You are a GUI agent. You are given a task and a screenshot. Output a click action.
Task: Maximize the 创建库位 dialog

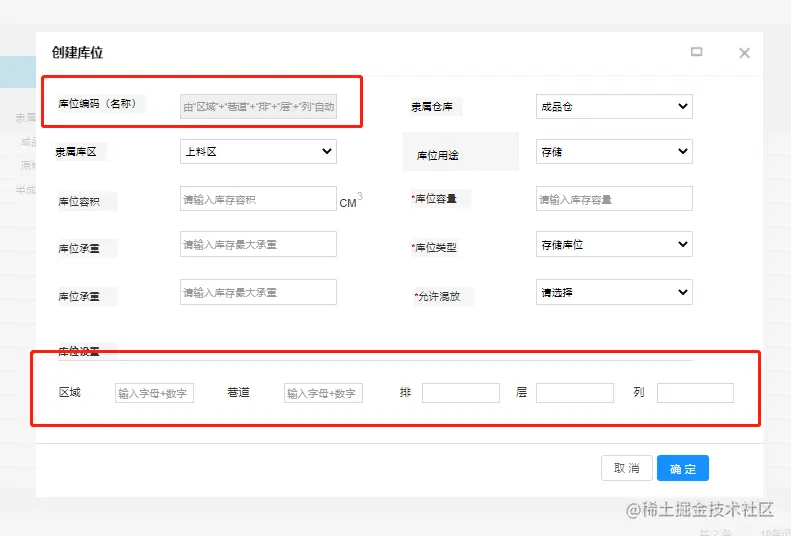[696, 52]
